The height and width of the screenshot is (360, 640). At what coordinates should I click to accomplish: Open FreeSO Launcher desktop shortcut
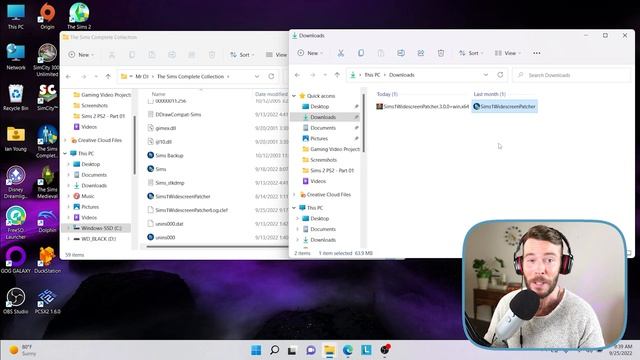coord(16,223)
